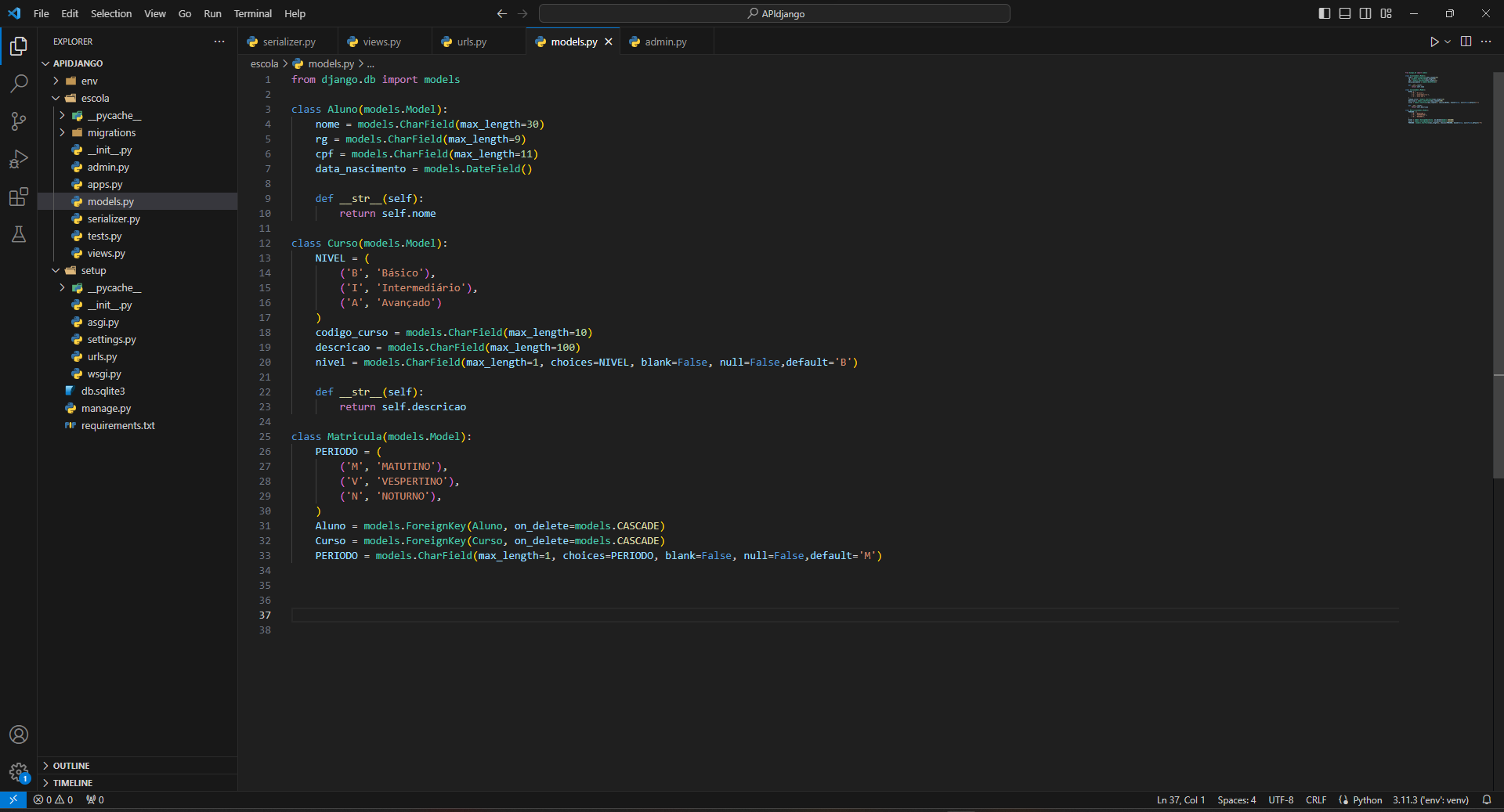This screenshot has width=1504, height=812.
Task: Open the Run and Debug view icon
Action: coord(19,159)
